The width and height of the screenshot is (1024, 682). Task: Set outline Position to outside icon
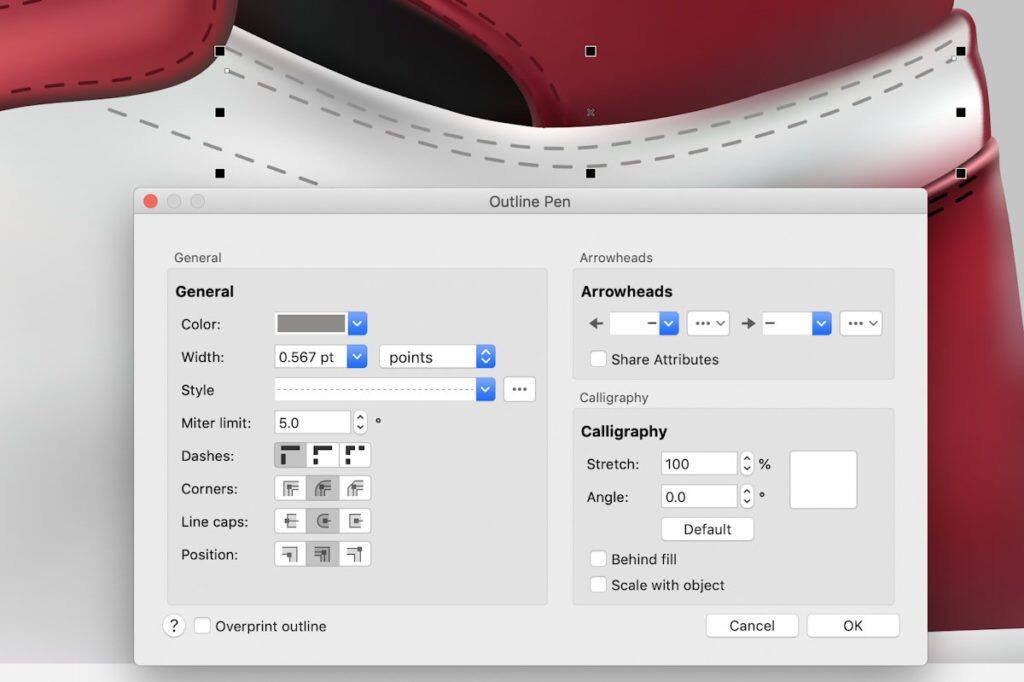(290, 554)
